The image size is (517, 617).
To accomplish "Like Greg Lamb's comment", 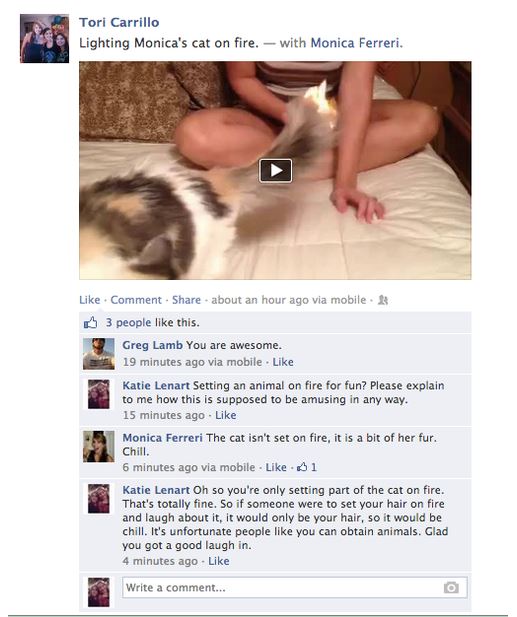I will [283, 362].
